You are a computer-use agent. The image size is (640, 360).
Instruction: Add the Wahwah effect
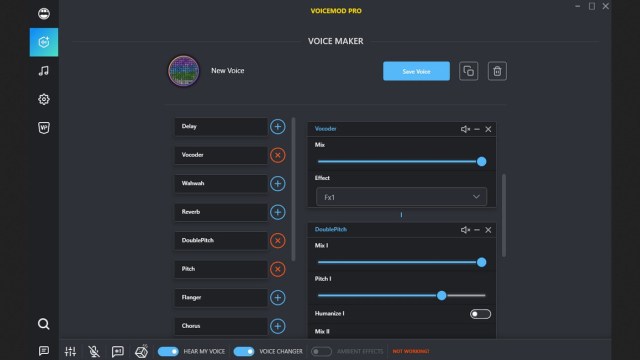[x=278, y=184]
